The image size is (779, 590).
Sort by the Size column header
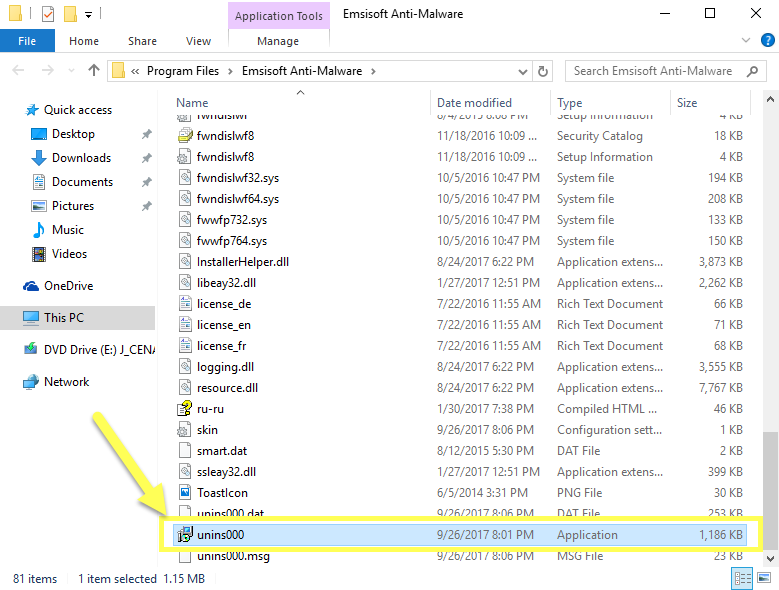pos(687,103)
